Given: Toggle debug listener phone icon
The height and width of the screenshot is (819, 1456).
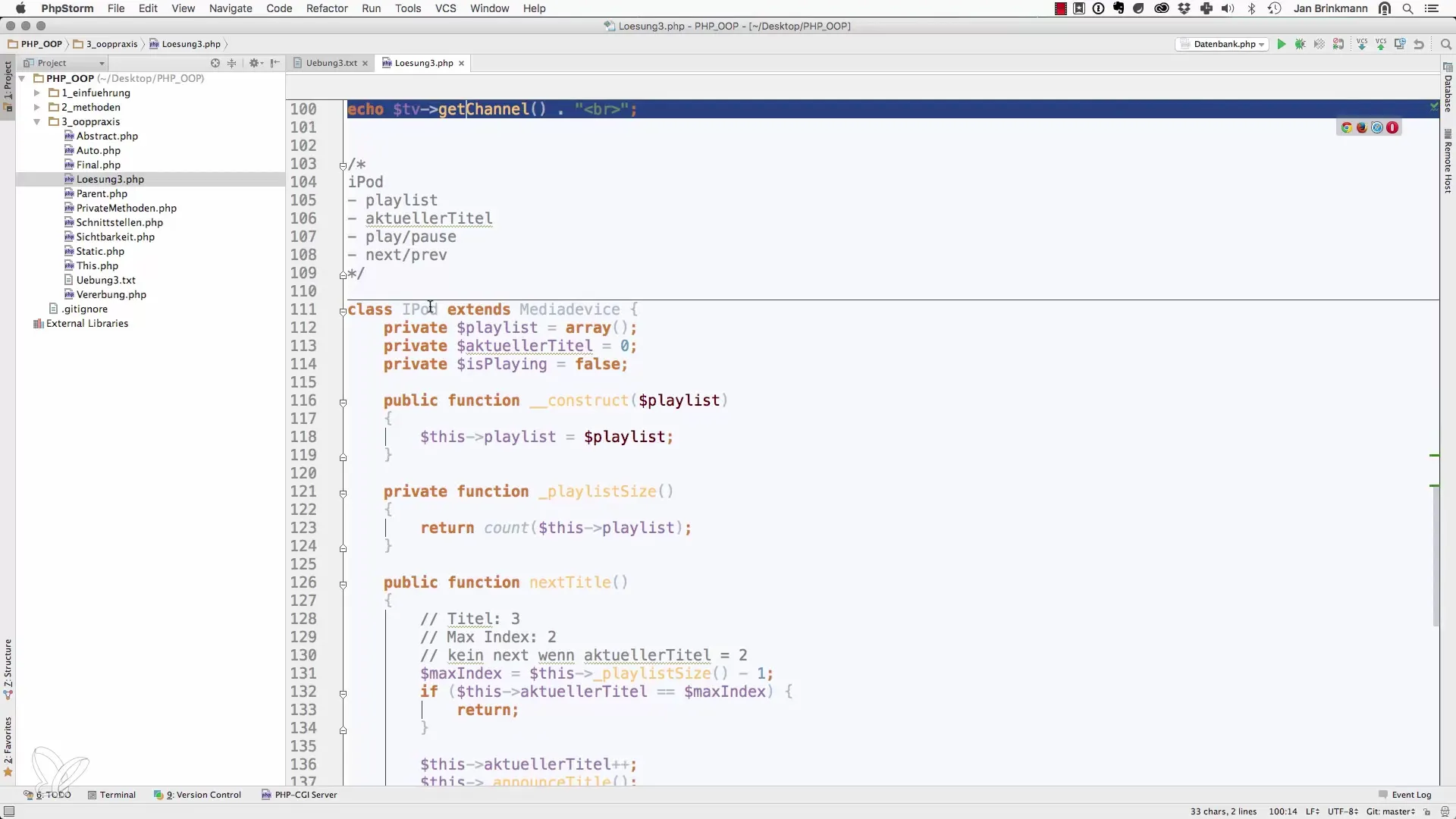Looking at the screenshot, I should pos(1338,44).
